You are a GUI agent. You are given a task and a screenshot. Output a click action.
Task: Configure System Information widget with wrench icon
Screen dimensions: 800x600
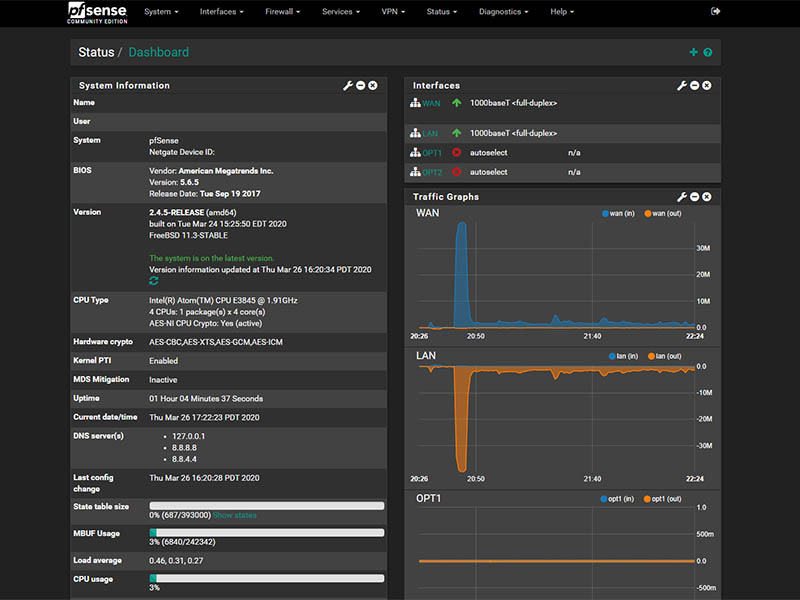tap(348, 86)
